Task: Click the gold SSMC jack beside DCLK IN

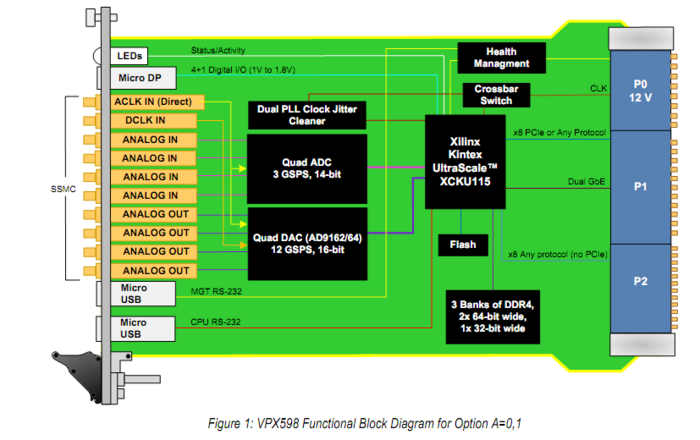Action: [x=92, y=121]
